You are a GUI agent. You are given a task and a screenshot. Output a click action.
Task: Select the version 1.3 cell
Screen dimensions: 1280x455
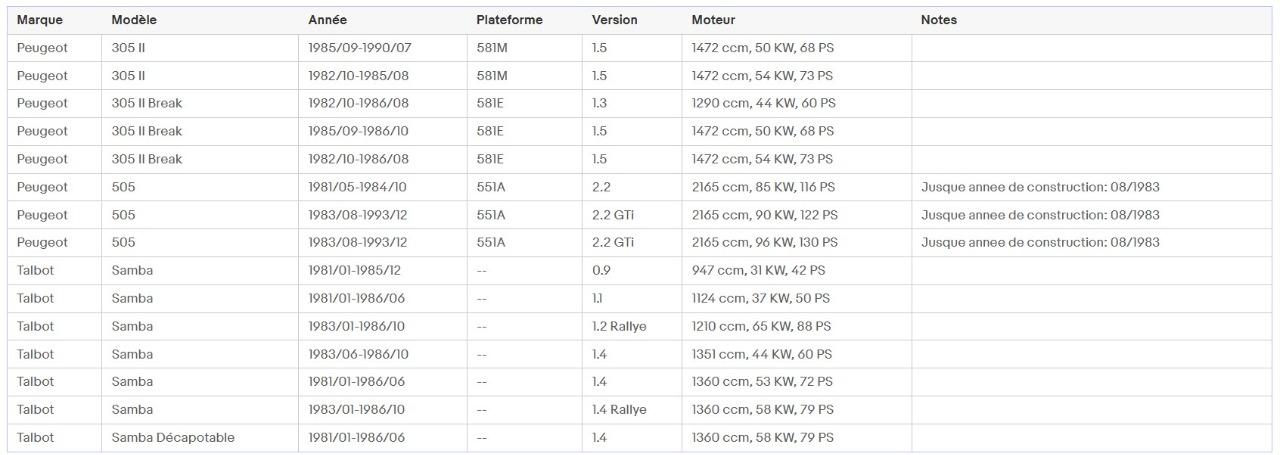click(599, 103)
